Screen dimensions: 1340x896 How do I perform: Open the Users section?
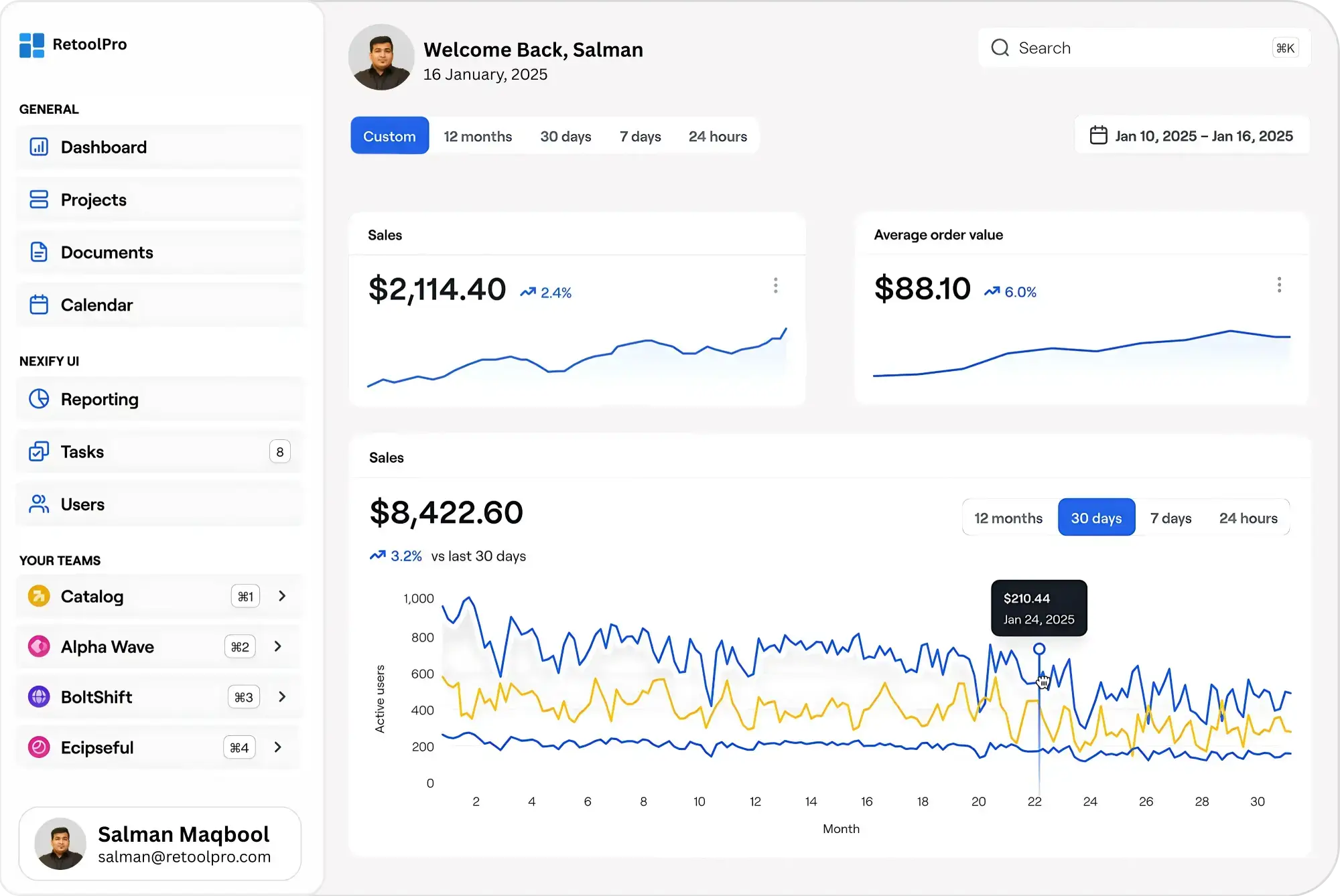[x=82, y=504]
